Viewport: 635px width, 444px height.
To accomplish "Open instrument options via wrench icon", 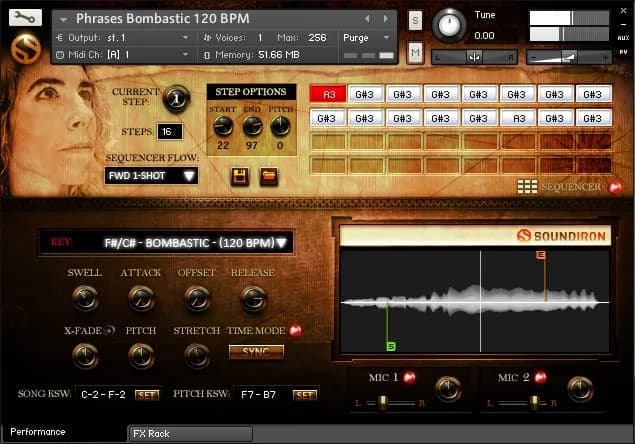I will pyautogui.click(x=25, y=18).
